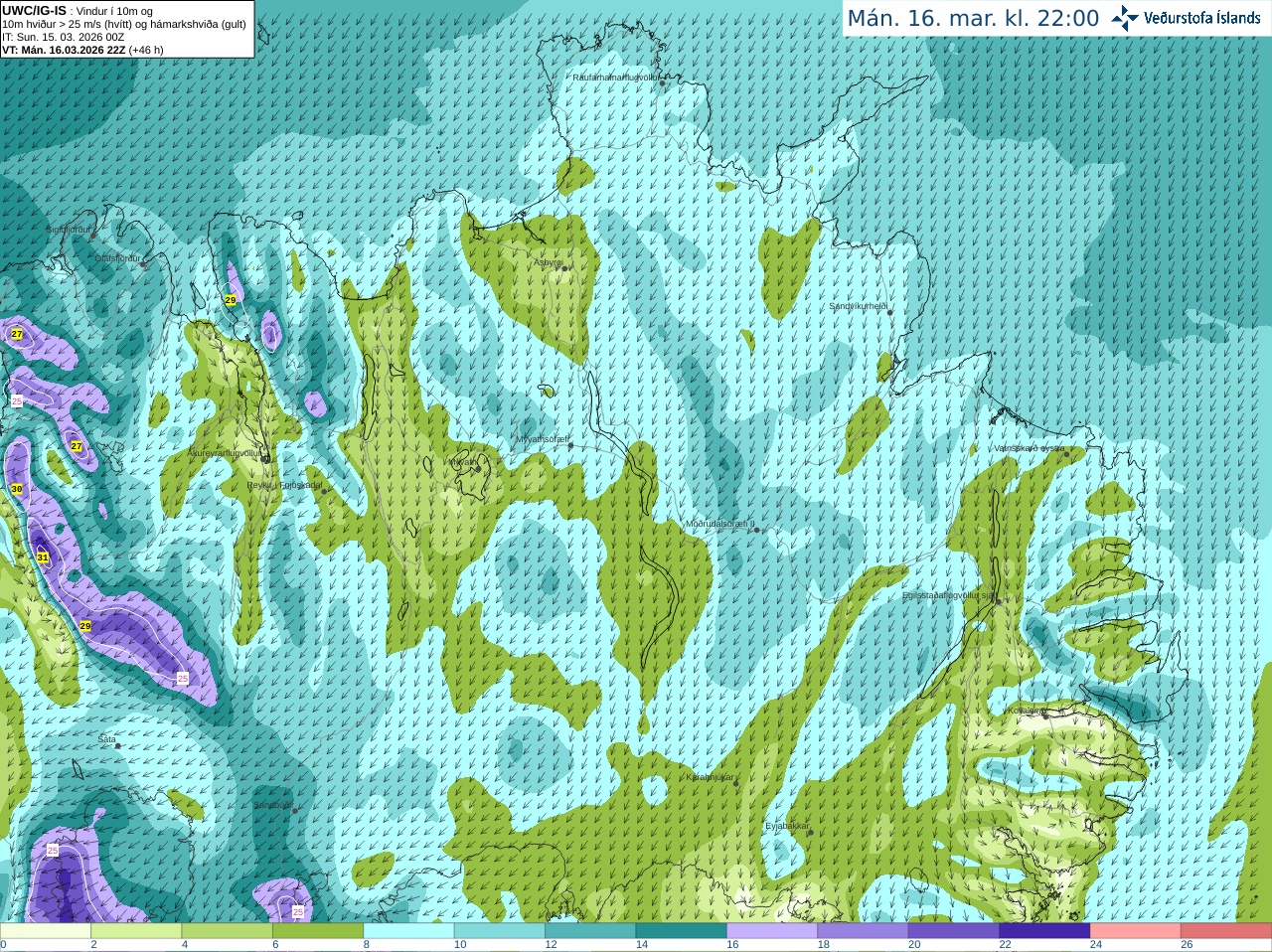Click the 16–18 m/s lavender legend swatch
The image size is (1272, 952).
coord(772,931)
